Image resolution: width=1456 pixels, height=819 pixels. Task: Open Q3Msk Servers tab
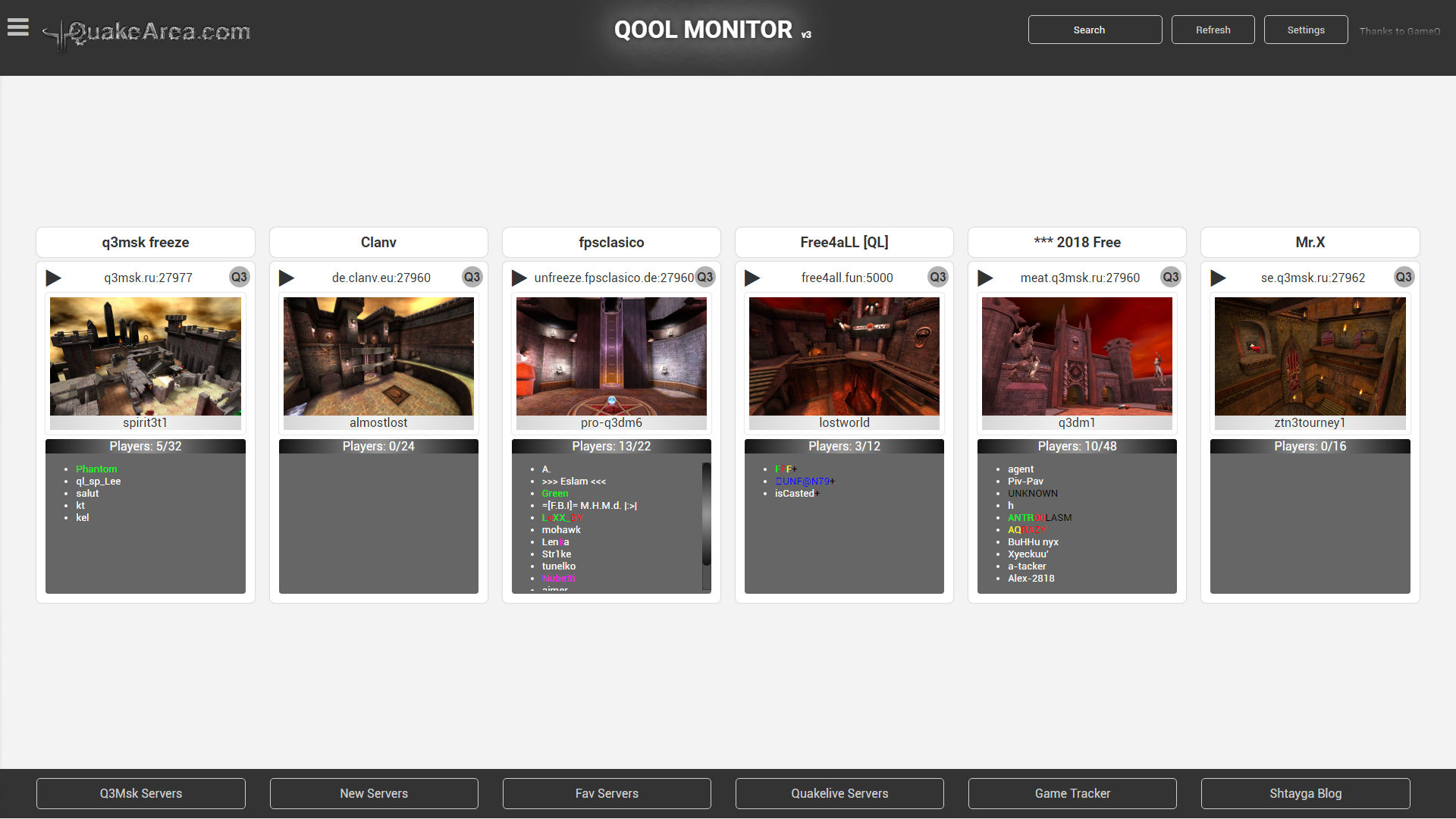tap(141, 793)
